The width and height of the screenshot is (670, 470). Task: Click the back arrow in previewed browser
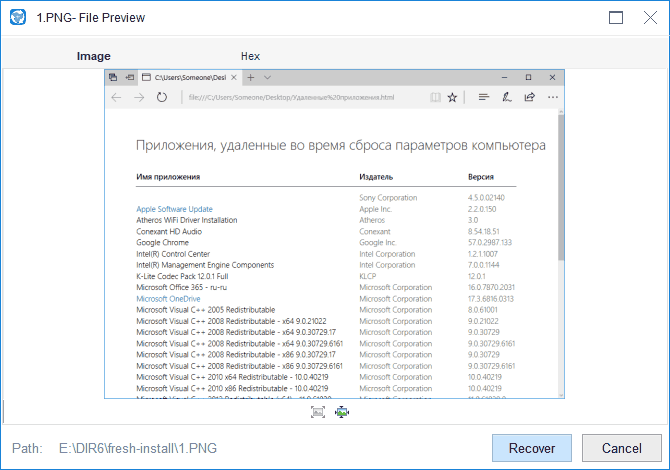(x=116, y=97)
